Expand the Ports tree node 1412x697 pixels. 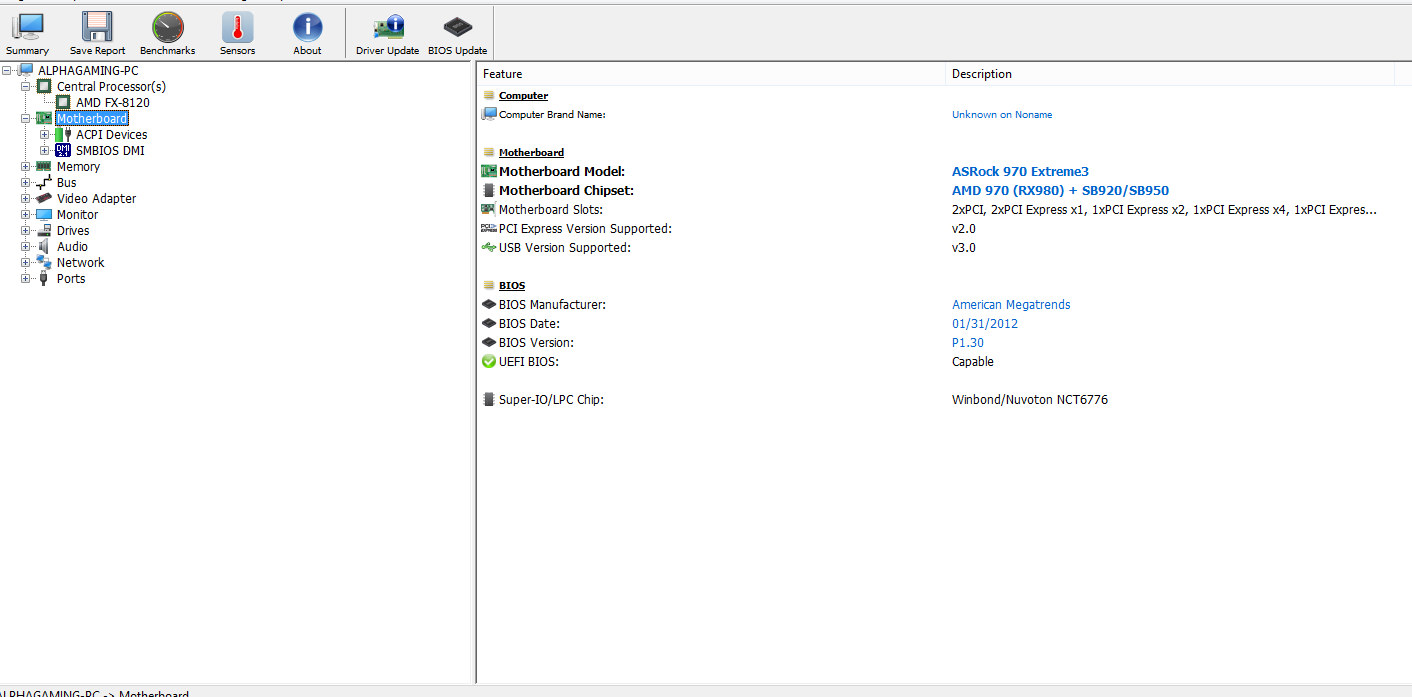click(x=26, y=278)
